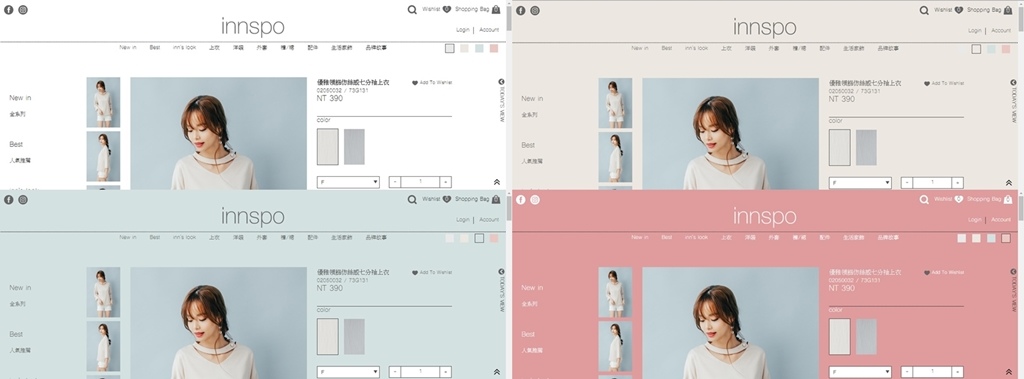
Task: Open Wishlist heart icon in pink-theme panel
Action: coord(959,199)
